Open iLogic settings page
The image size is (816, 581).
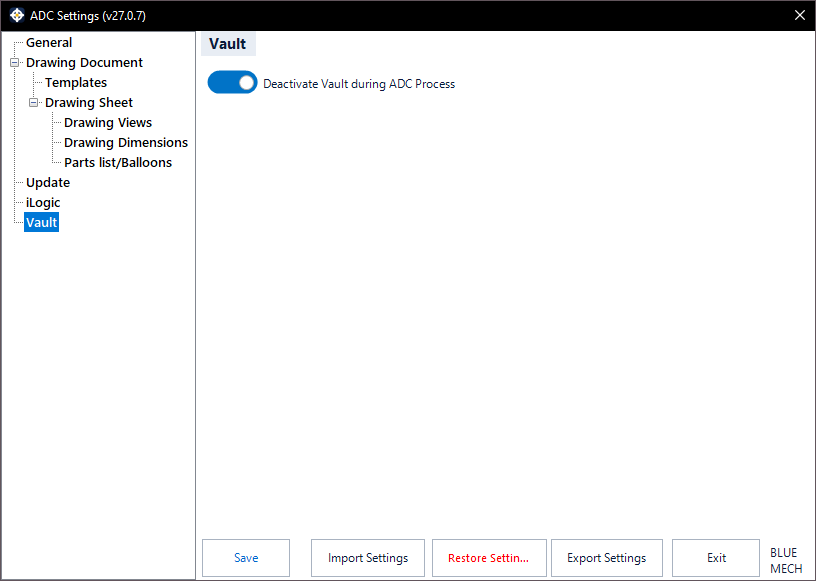click(43, 203)
